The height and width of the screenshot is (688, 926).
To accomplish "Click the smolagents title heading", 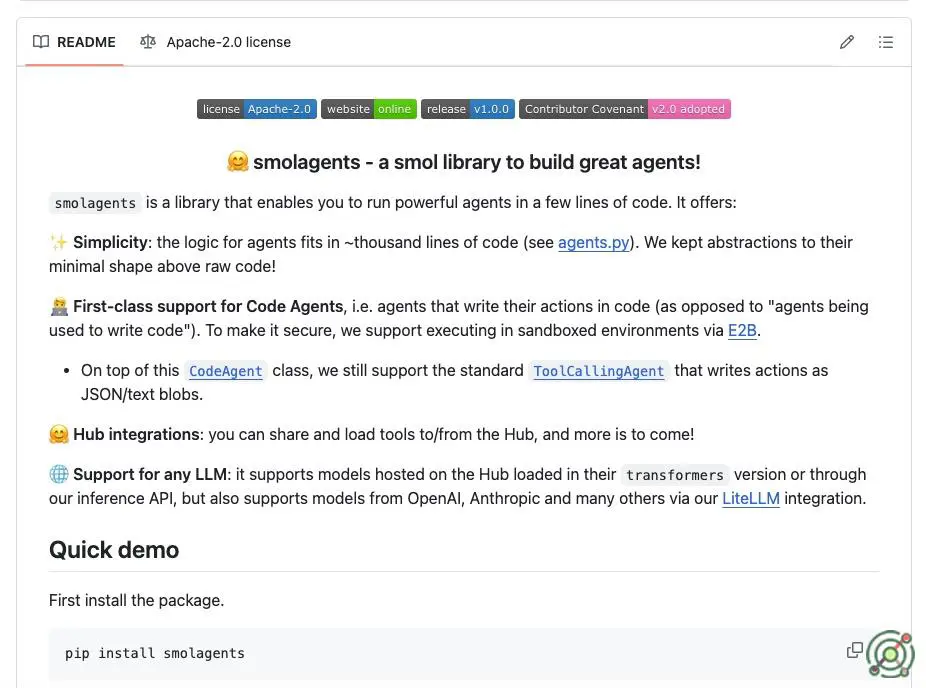I will (464, 162).
